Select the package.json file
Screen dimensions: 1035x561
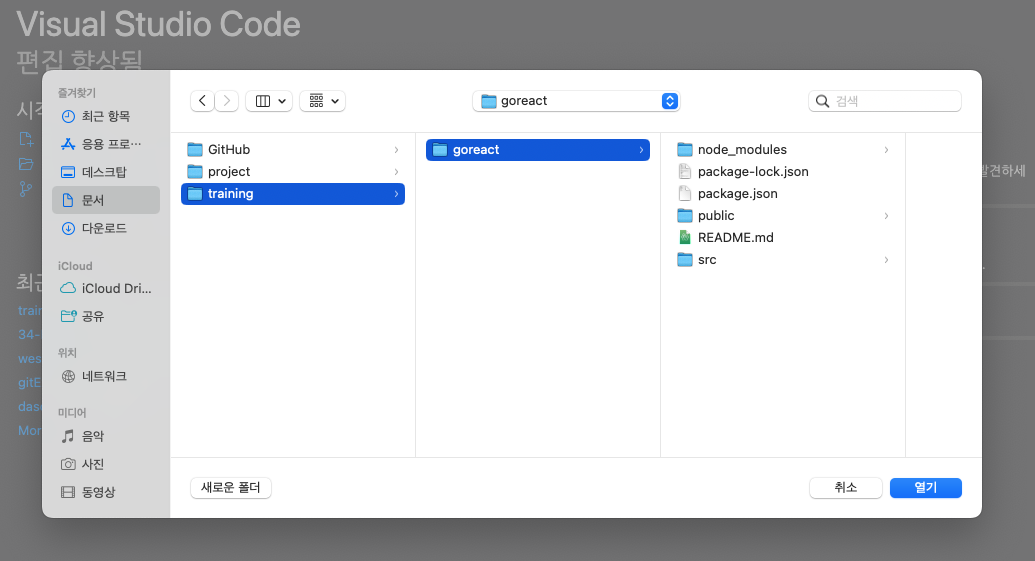point(783,193)
